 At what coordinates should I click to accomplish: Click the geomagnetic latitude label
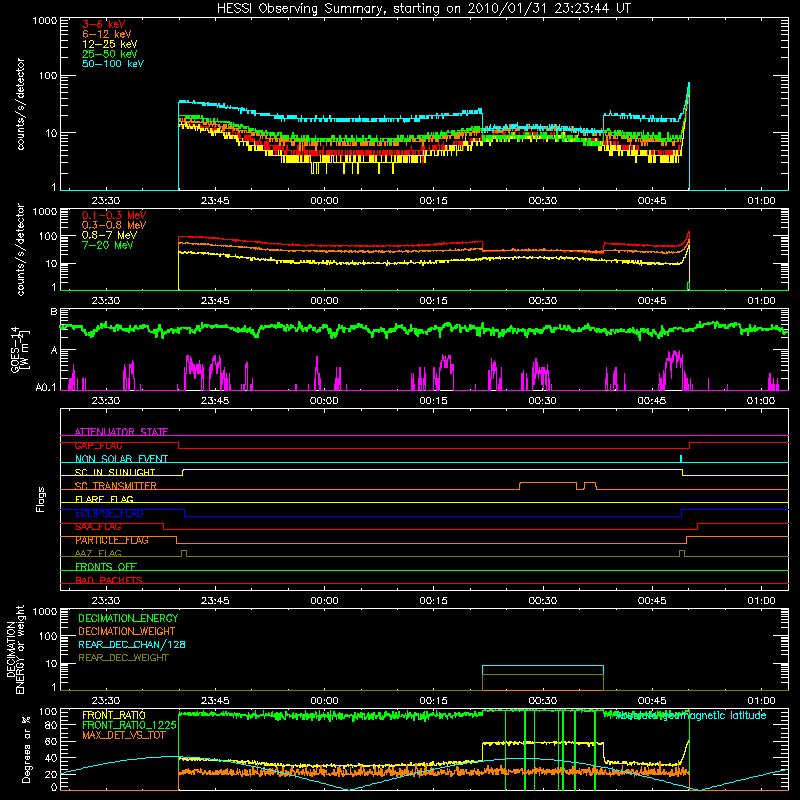coord(691,715)
